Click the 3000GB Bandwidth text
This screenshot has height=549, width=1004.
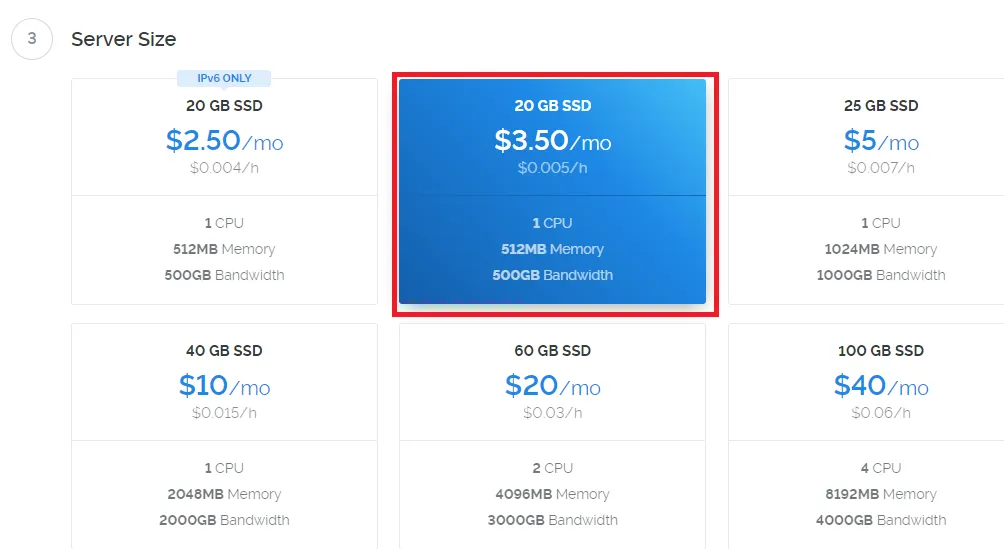click(x=553, y=520)
